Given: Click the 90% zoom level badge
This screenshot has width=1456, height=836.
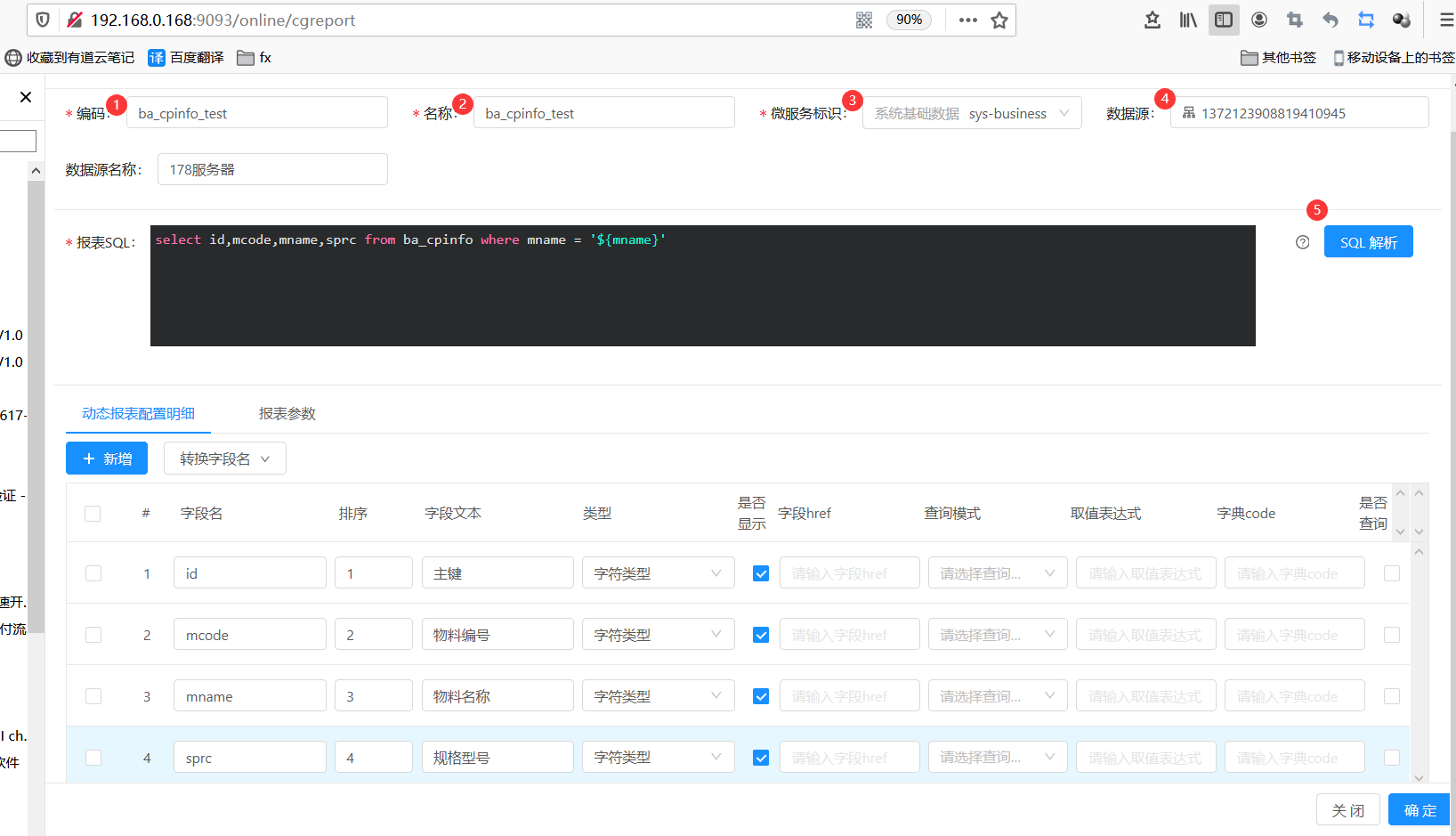Looking at the screenshot, I should tap(909, 20).
